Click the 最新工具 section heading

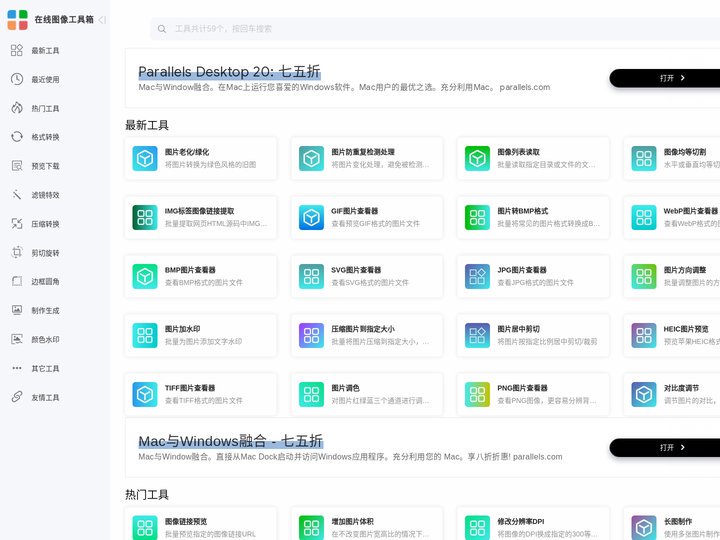(147, 125)
